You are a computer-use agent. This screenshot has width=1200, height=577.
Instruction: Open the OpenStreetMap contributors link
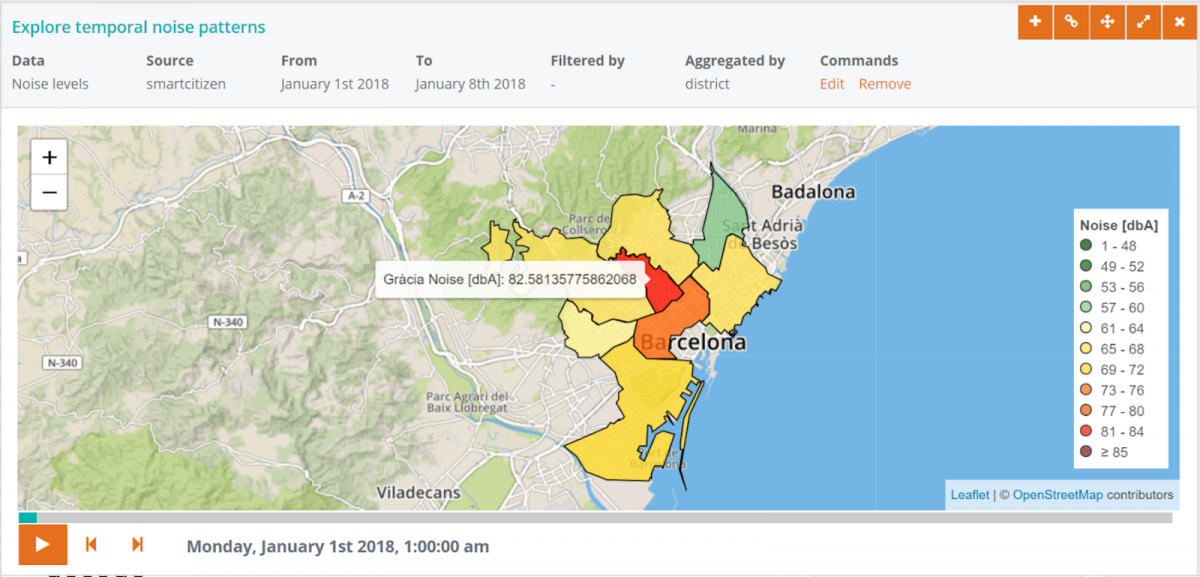click(1057, 495)
